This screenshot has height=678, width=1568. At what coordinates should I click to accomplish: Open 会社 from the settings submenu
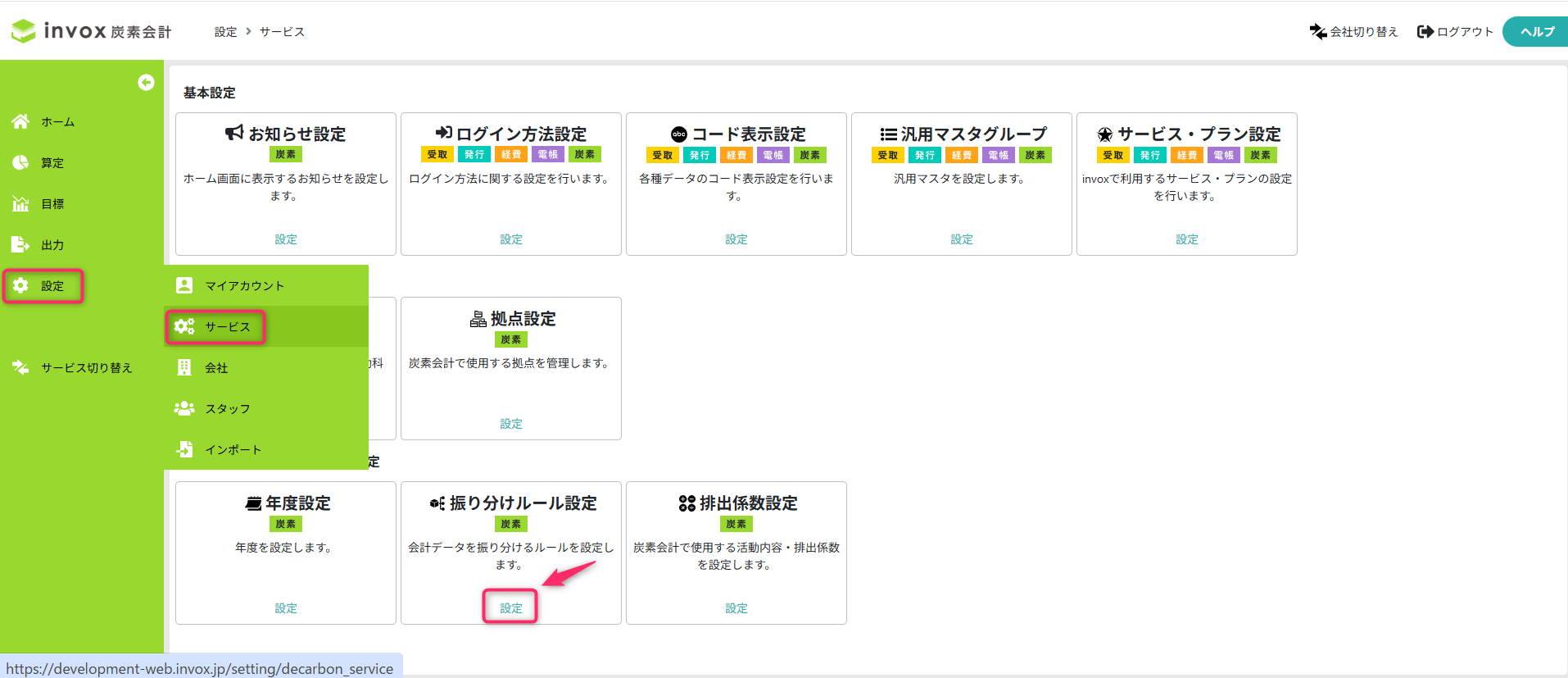click(x=216, y=367)
